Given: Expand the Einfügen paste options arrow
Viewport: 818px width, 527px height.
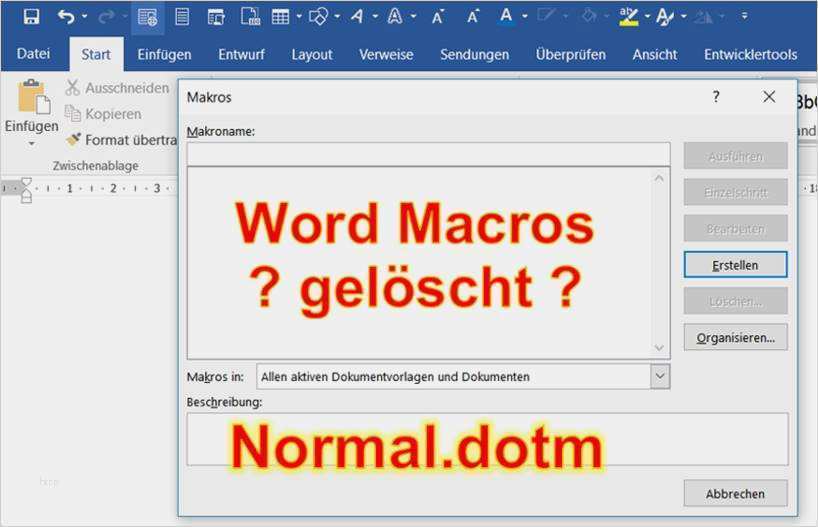Looking at the screenshot, I should (32, 143).
